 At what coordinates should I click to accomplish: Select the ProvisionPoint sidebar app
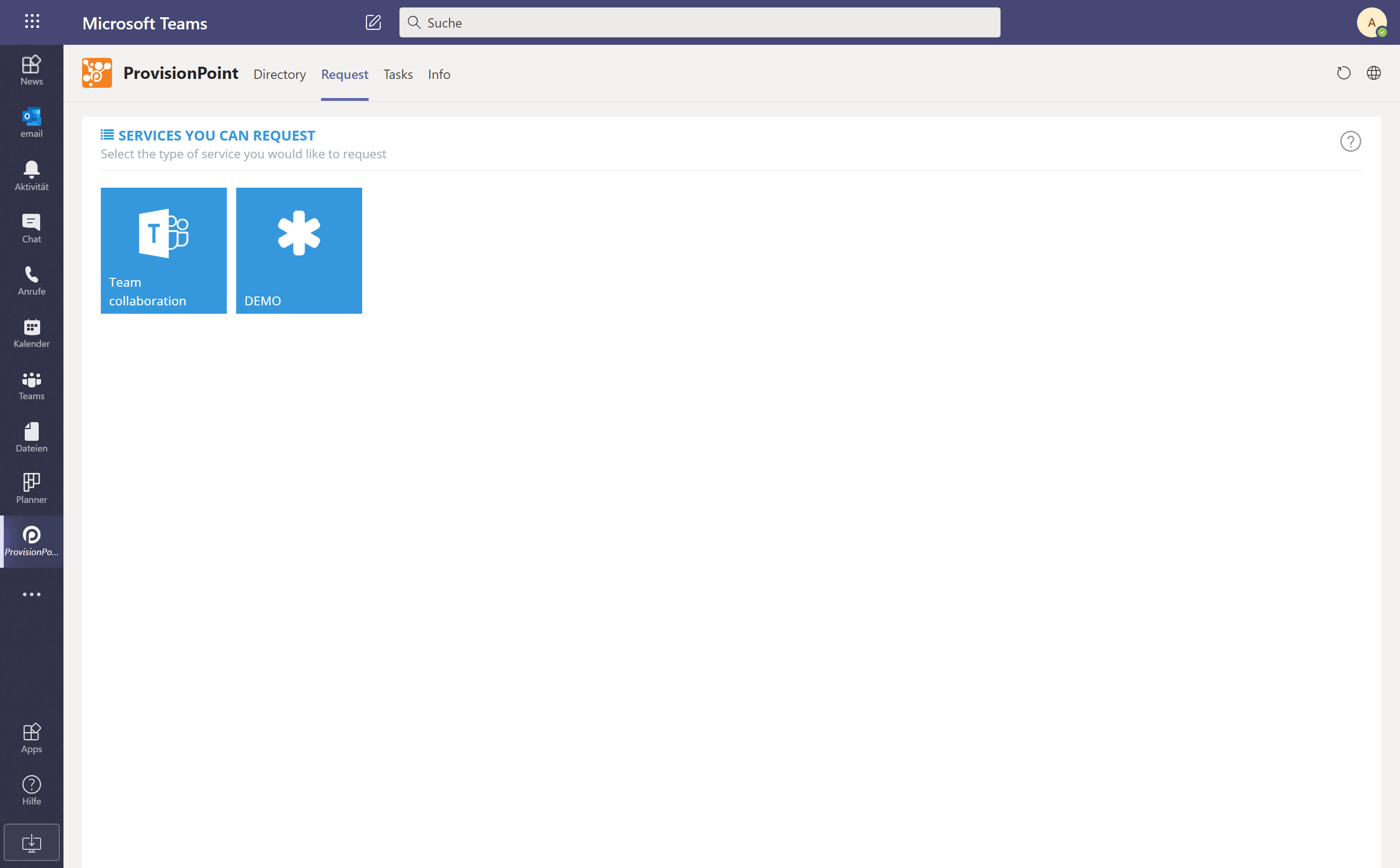(32, 541)
